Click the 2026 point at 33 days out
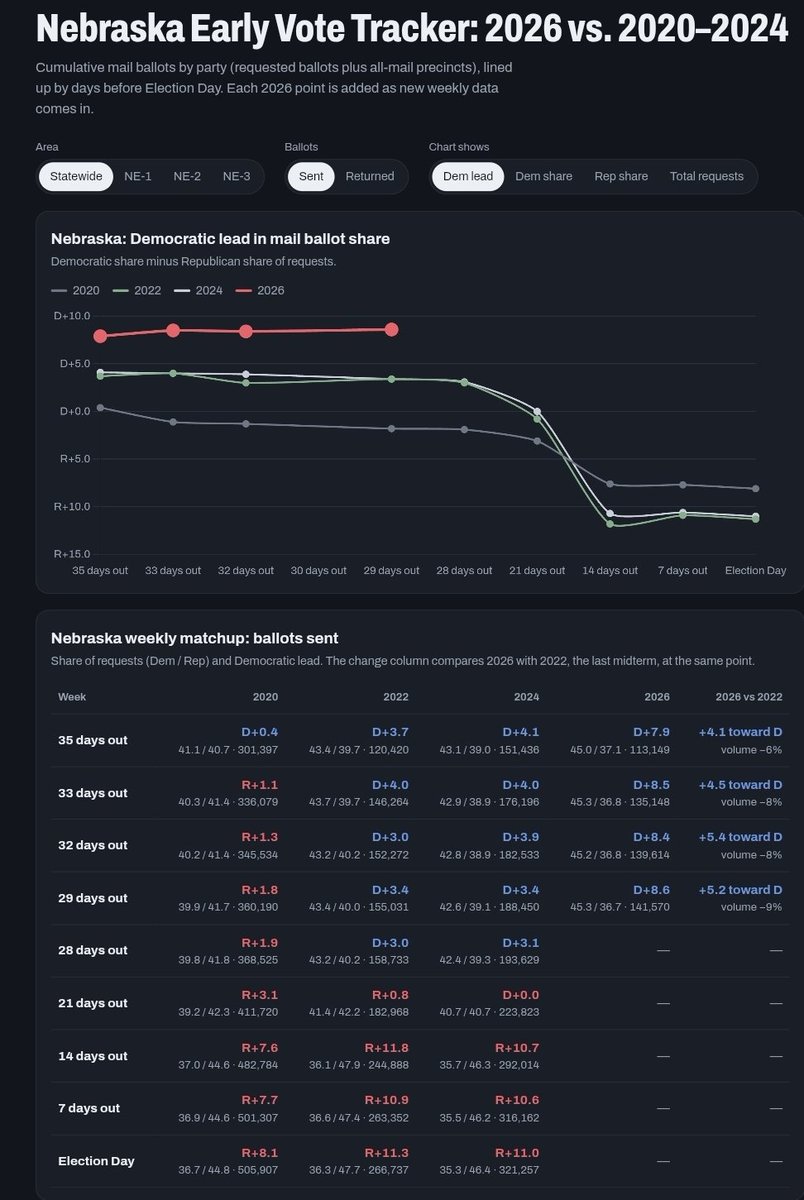804x1200 pixels. click(x=173, y=330)
